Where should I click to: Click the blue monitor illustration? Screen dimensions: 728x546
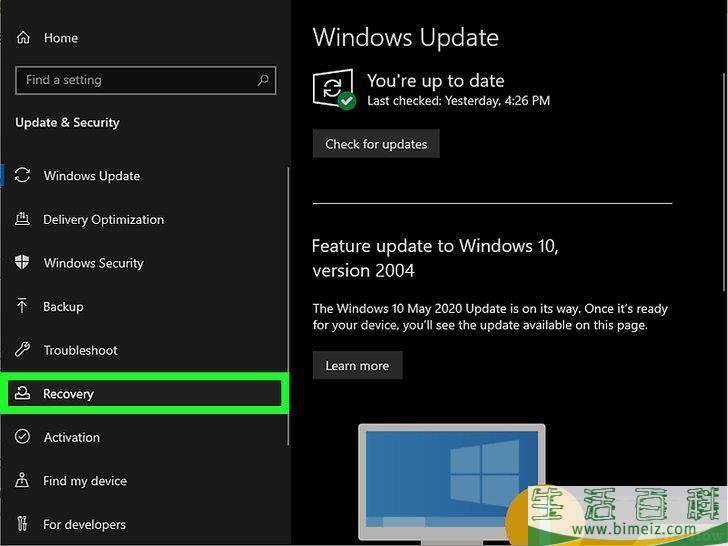[x=452, y=475]
